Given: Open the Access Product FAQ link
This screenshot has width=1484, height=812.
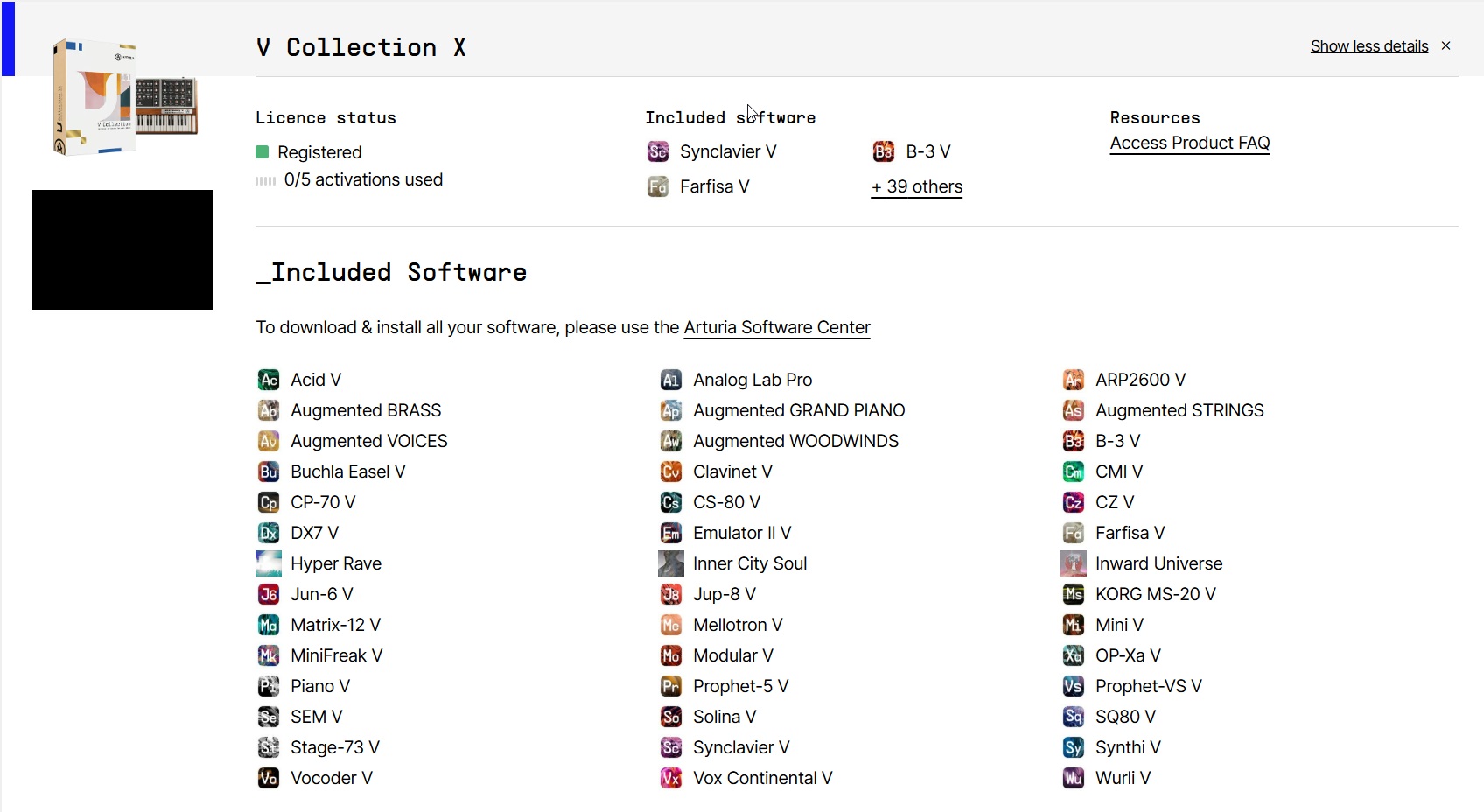Looking at the screenshot, I should (1190, 143).
